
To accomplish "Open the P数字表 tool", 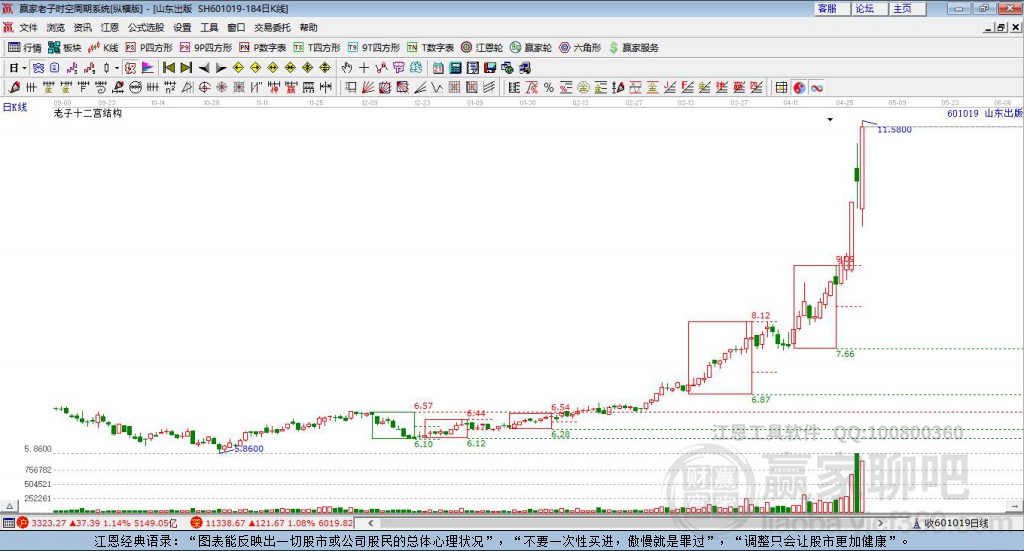I will 263,48.
